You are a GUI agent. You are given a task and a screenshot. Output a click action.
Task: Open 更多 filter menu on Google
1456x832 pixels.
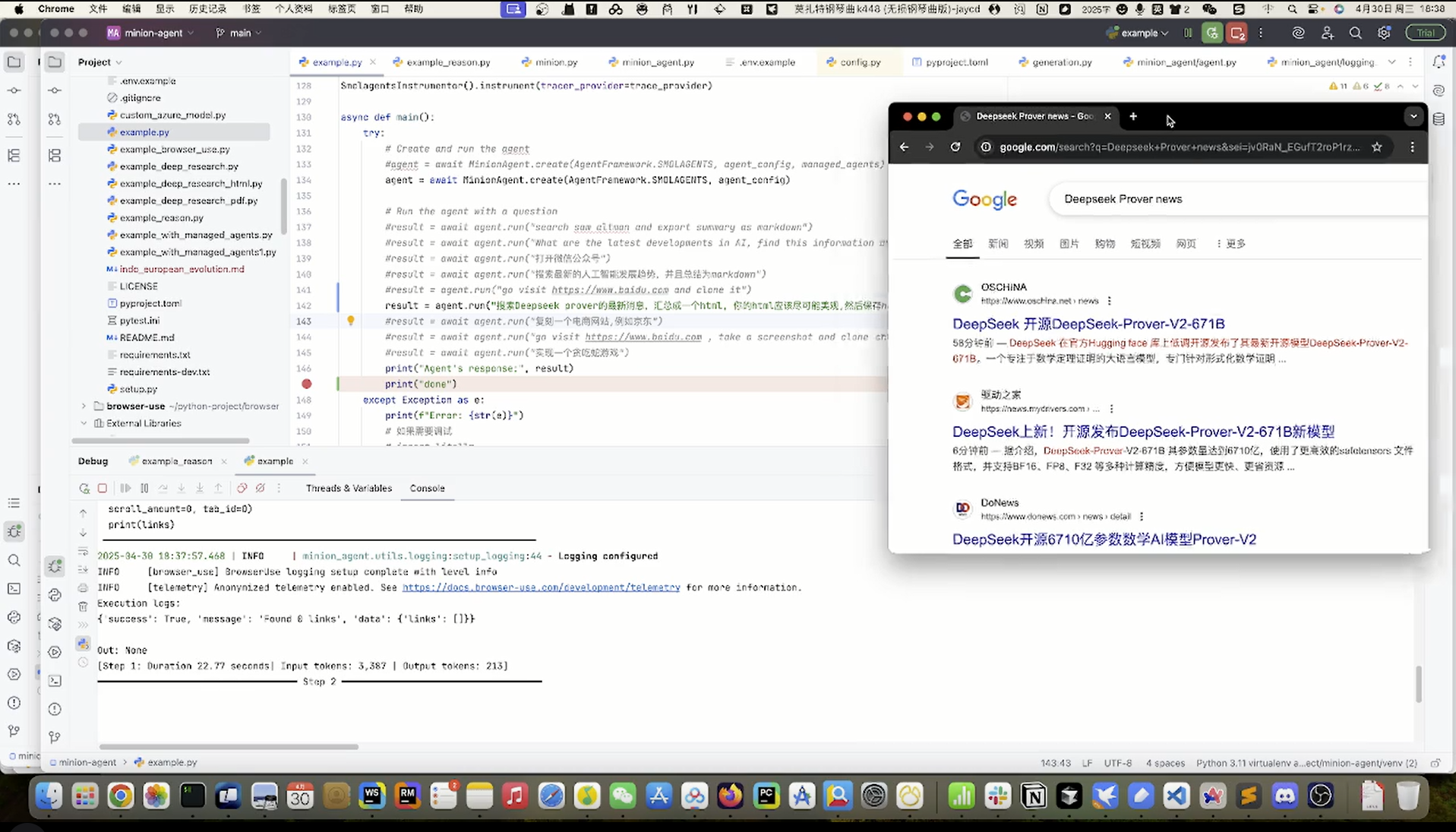point(1231,244)
